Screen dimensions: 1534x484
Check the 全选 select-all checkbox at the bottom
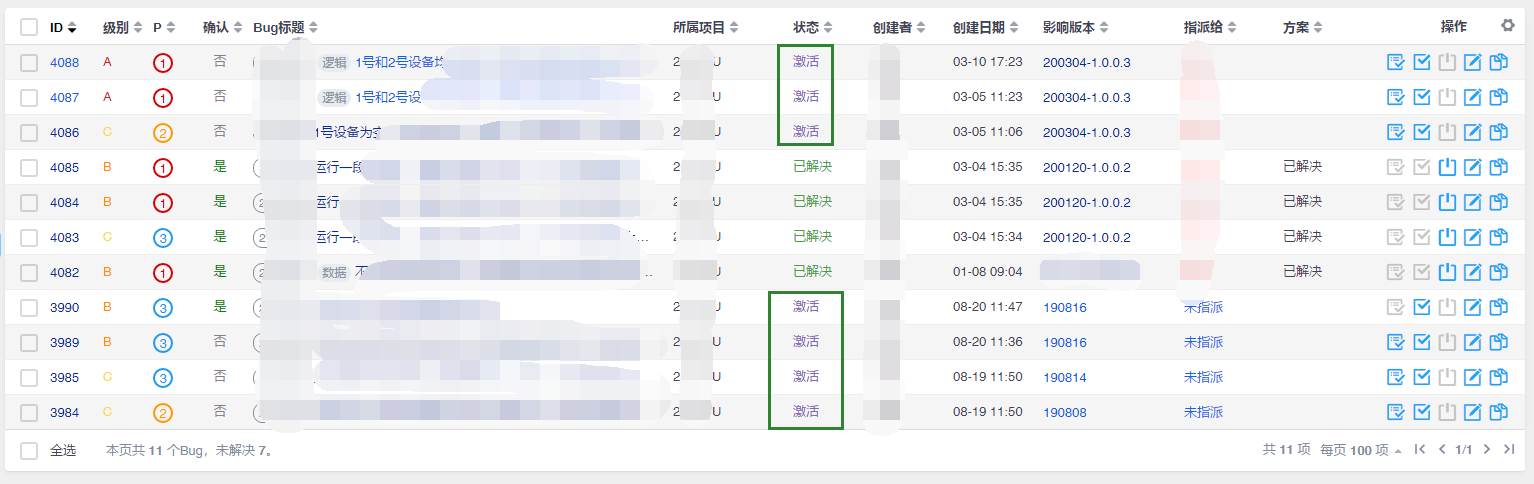pos(29,451)
